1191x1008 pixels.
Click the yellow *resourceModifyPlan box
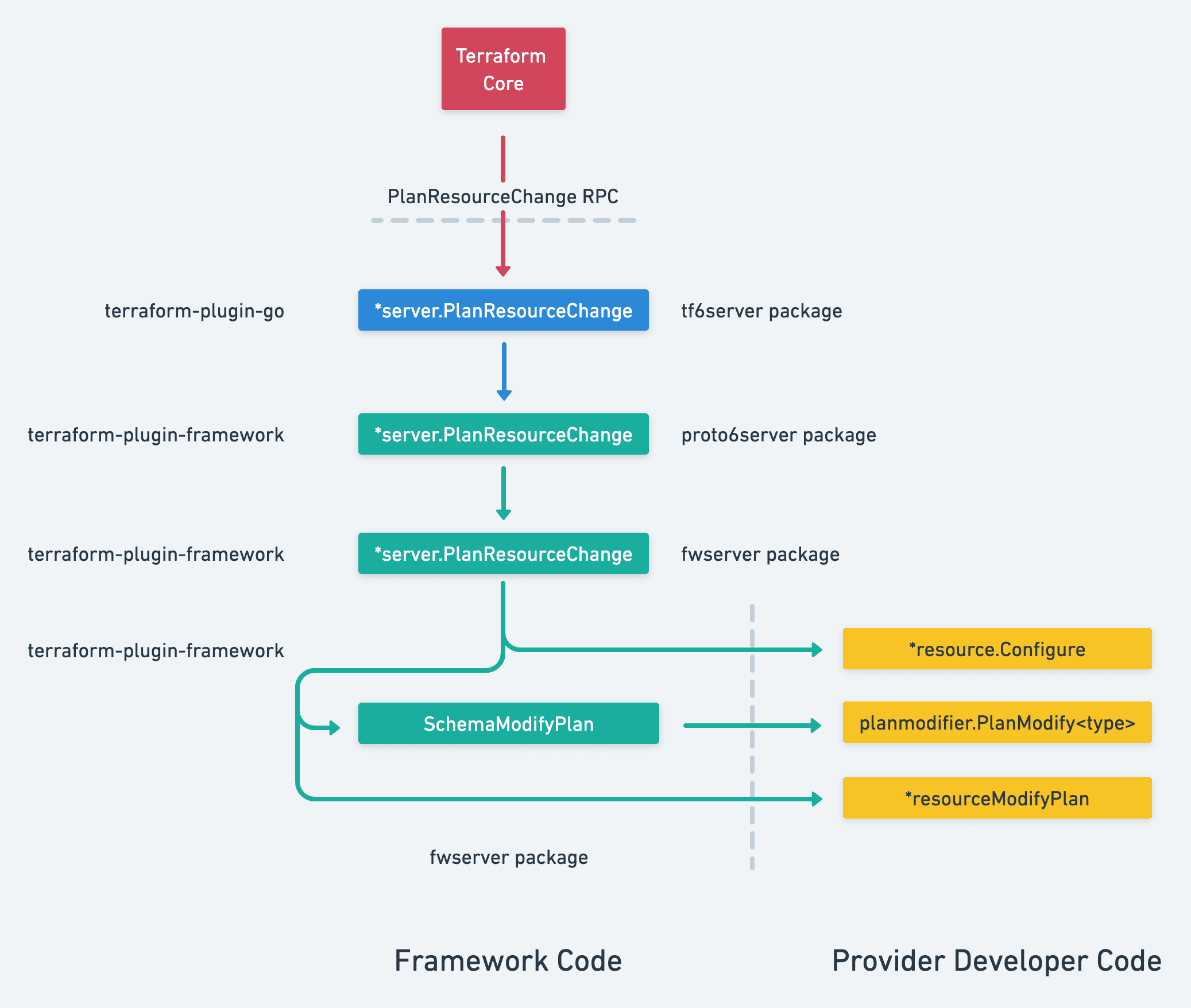point(997,798)
